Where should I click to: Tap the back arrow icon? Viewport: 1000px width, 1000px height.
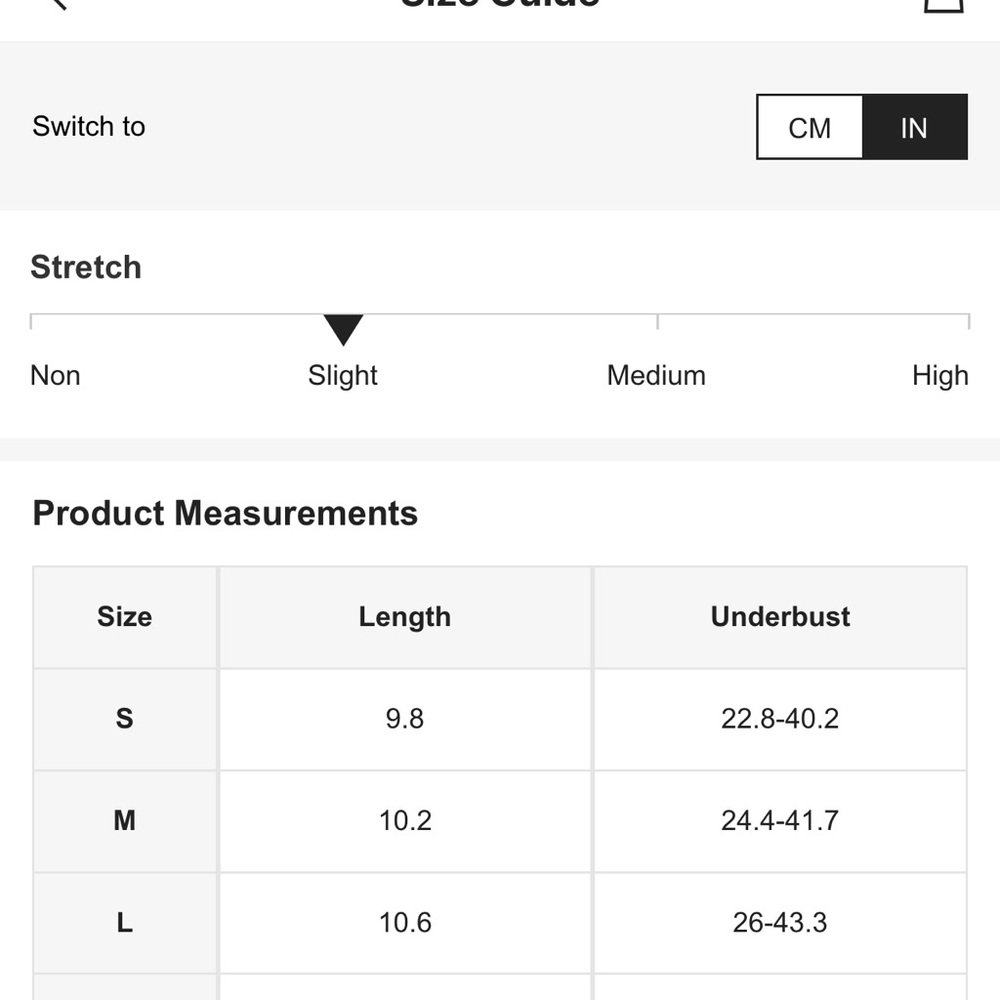(57, 4)
